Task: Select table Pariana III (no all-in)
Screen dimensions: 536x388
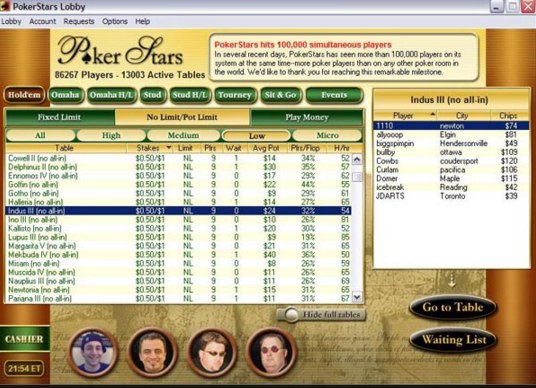Action: [x=178, y=298]
